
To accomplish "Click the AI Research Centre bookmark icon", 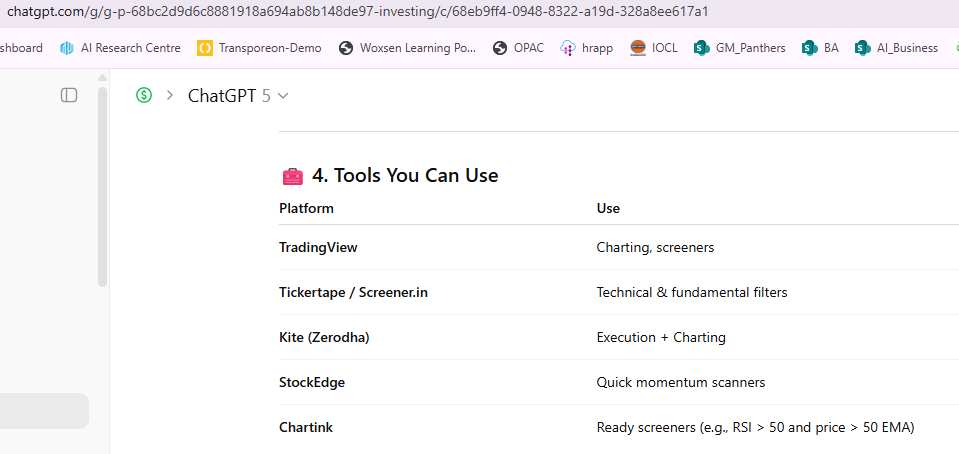I will (67, 48).
